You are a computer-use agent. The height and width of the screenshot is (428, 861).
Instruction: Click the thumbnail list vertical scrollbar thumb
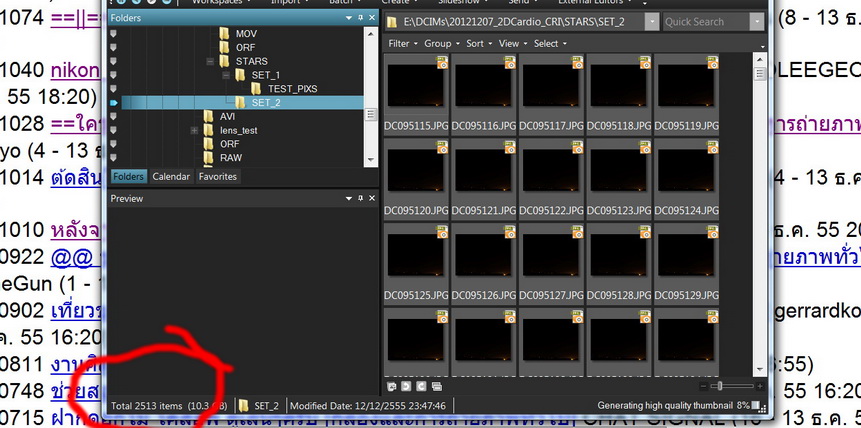point(759,73)
